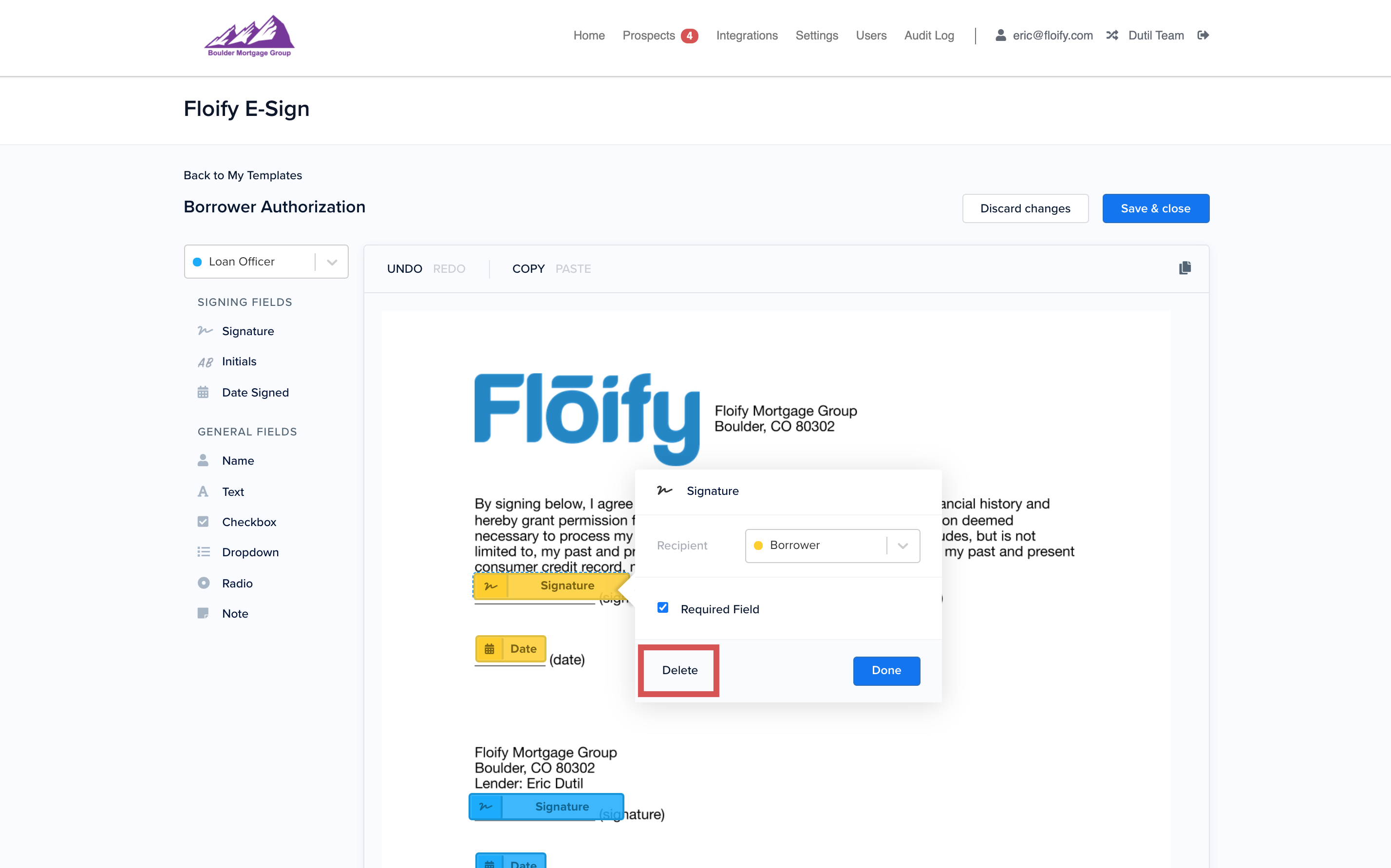Viewport: 1391px width, 868px height.
Task: Click the Signature field icon in sidebar
Action: coord(205,331)
